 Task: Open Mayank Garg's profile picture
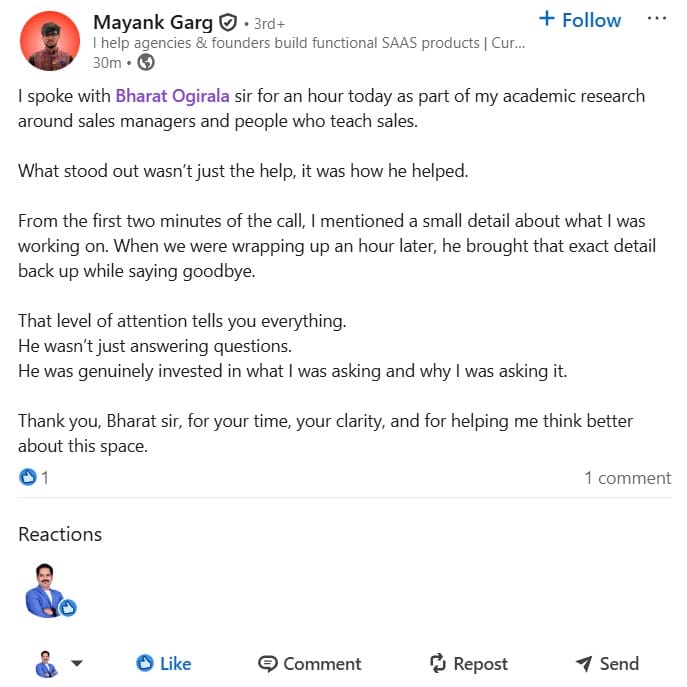[49, 41]
